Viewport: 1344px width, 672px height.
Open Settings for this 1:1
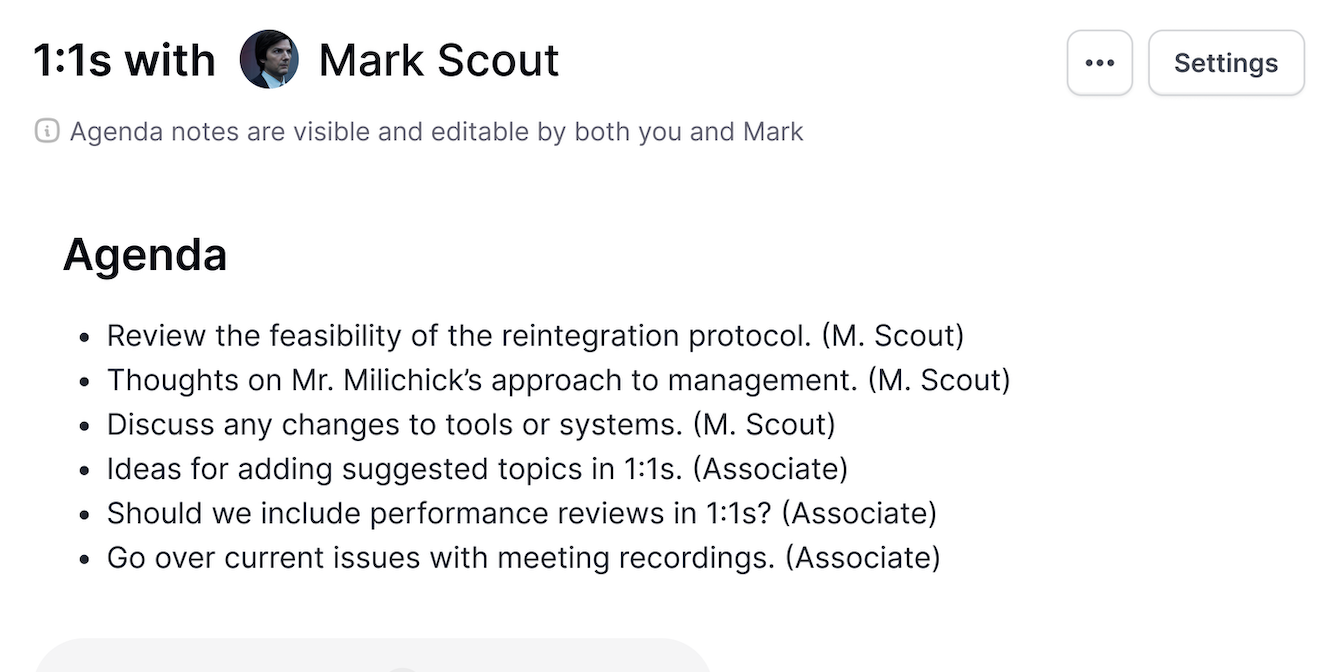click(x=1225, y=63)
